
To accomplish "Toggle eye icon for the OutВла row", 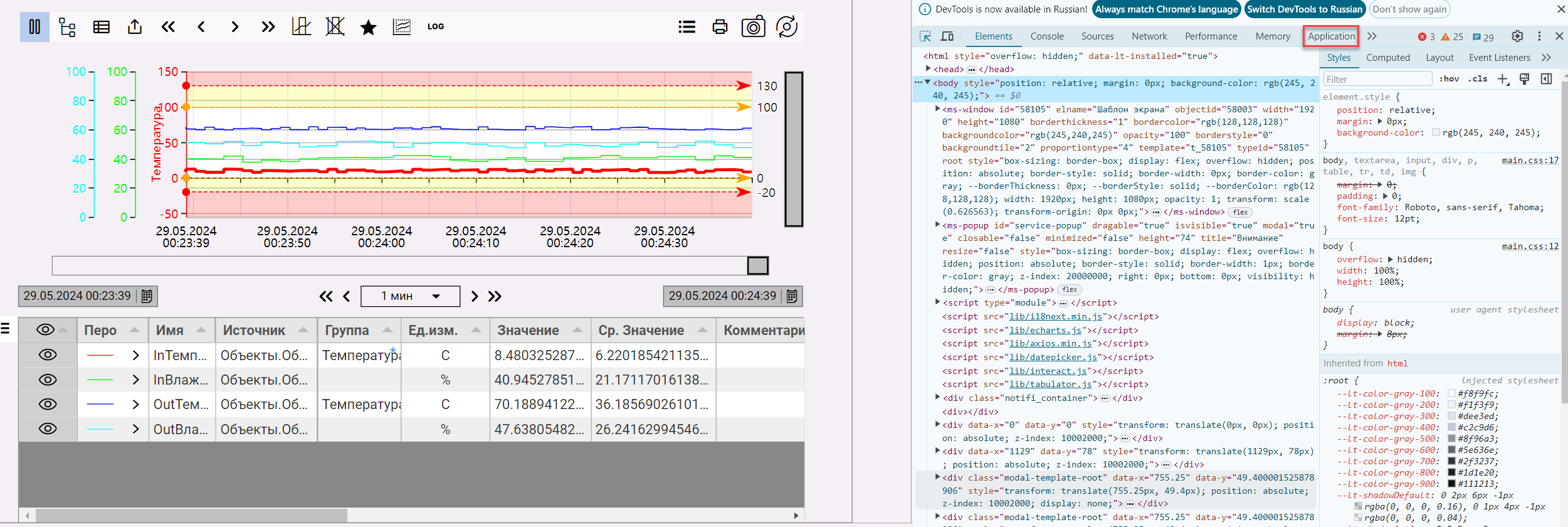I will [x=48, y=429].
